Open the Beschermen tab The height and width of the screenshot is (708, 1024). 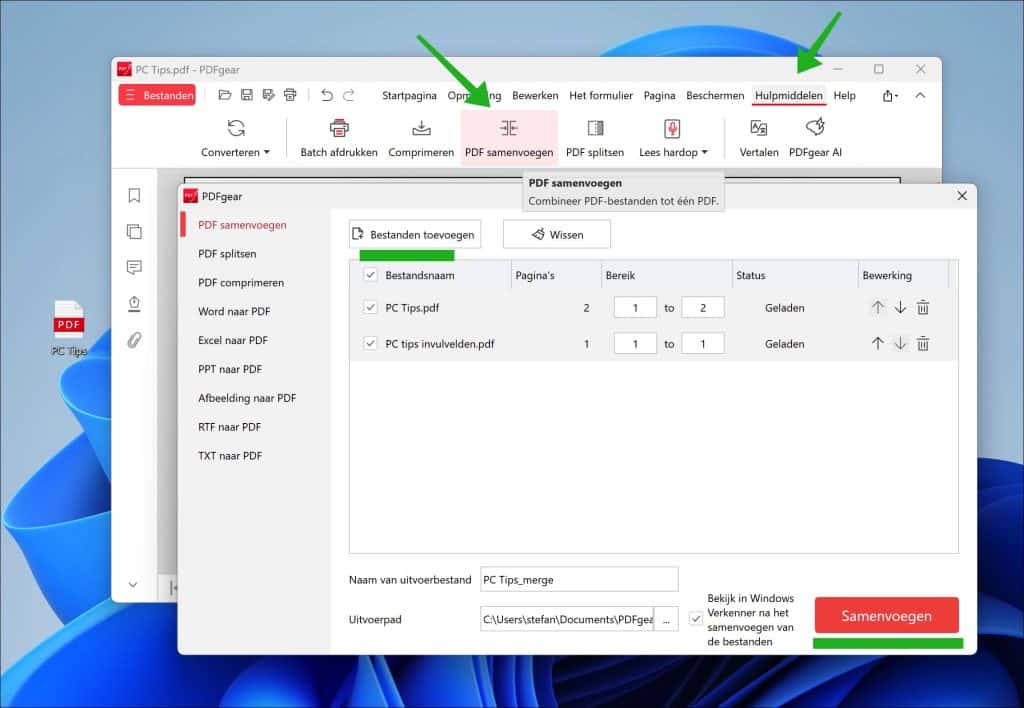click(715, 95)
